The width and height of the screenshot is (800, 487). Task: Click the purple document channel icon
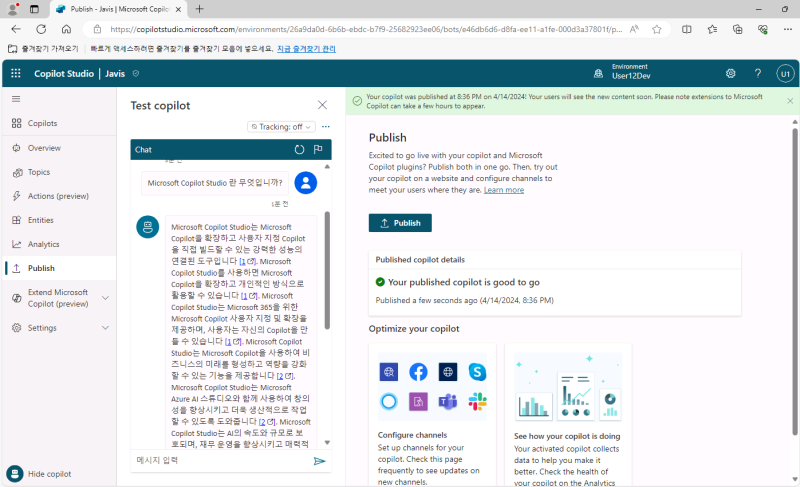418,402
